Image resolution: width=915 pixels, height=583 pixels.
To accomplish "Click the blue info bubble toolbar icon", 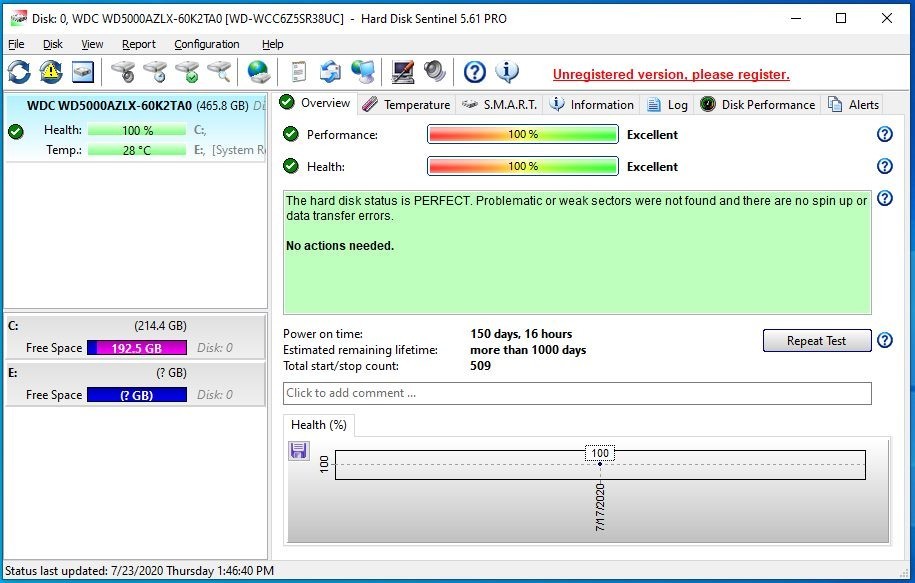I will tap(507, 72).
